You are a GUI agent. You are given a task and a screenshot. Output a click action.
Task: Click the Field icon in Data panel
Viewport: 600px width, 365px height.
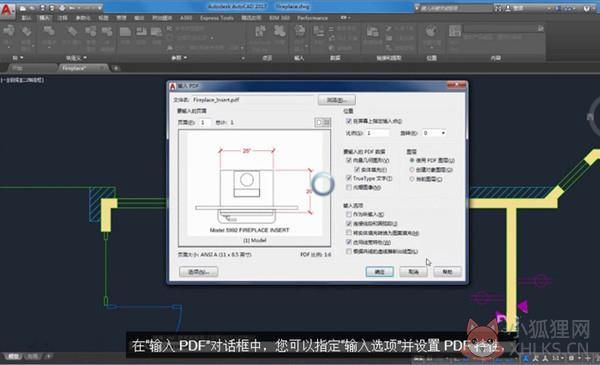pyautogui.click(x=319, y=31)
